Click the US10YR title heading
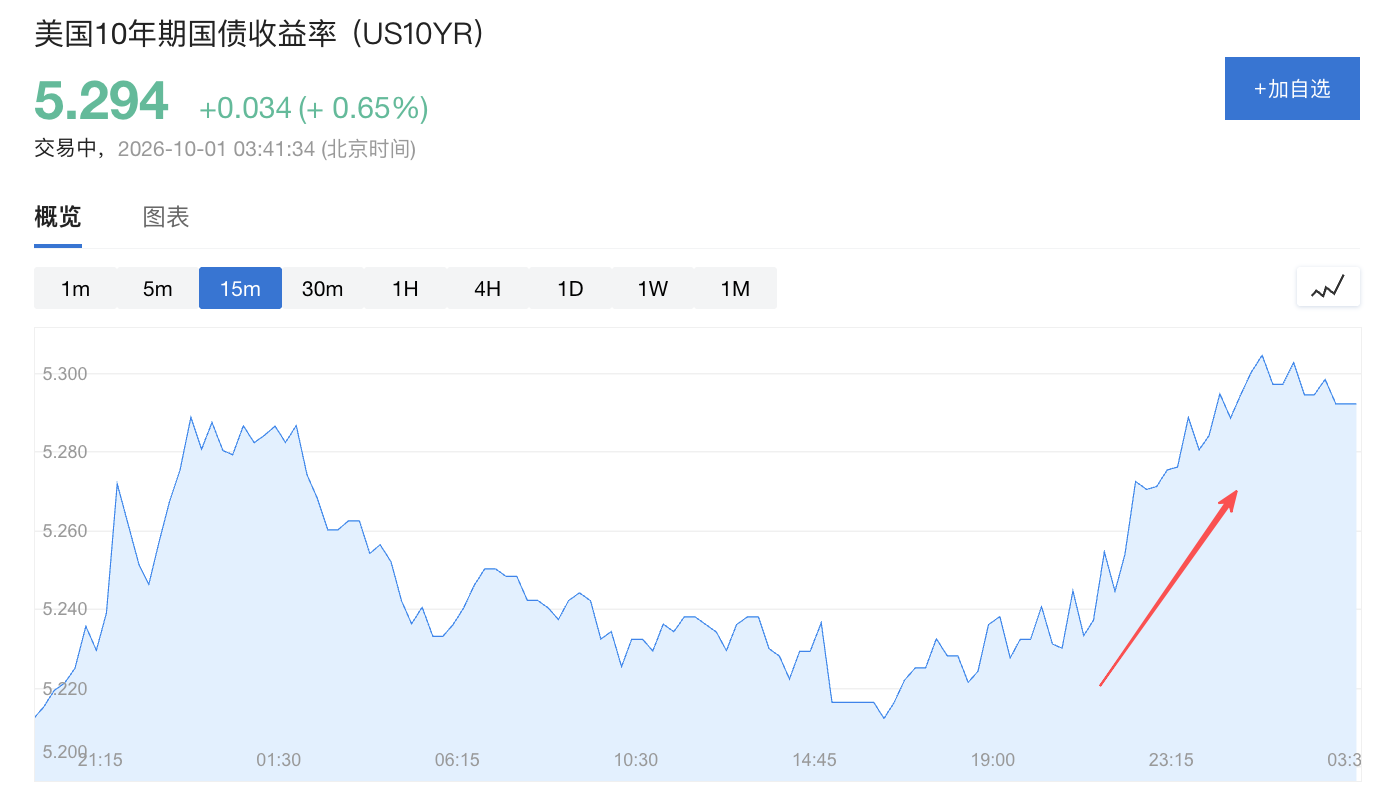 (260, 34)
